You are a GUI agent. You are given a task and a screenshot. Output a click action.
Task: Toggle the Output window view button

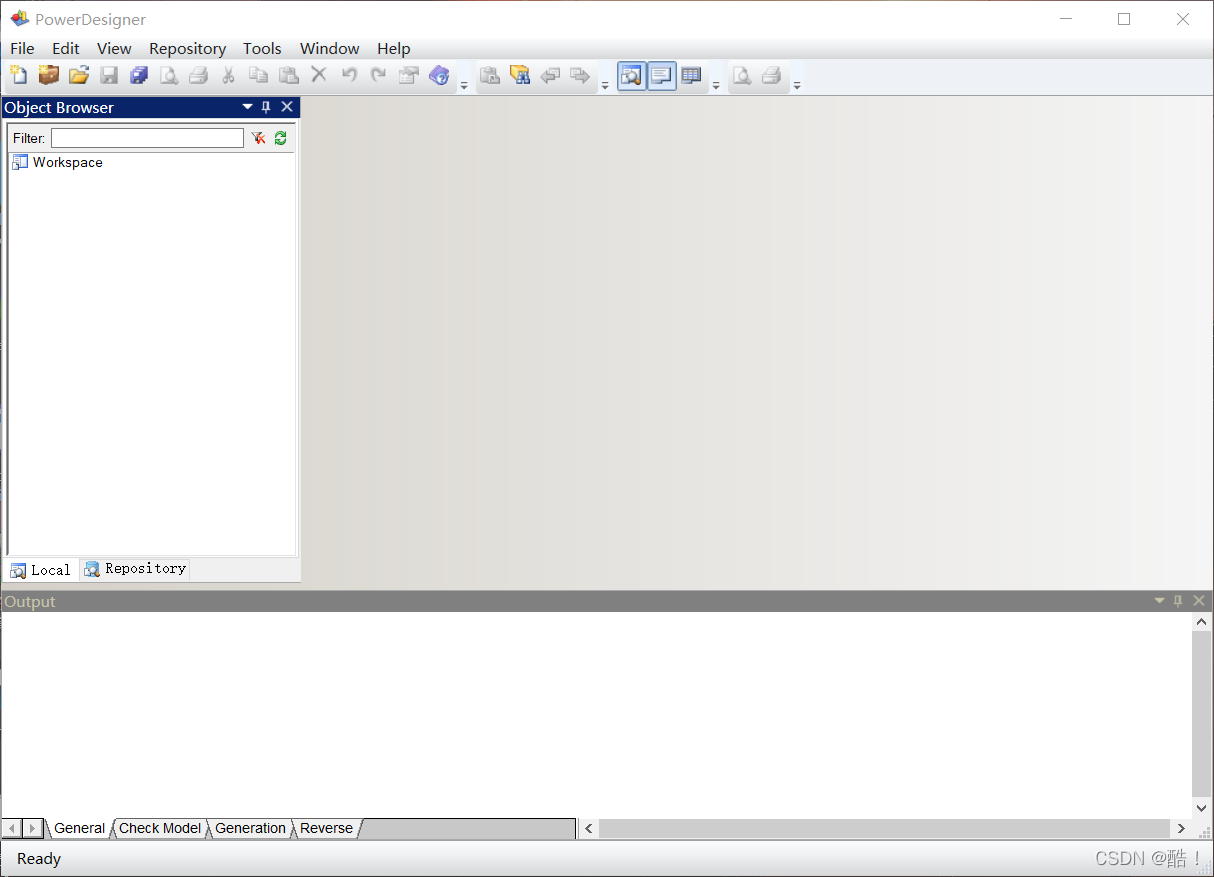tap(662, 75)
